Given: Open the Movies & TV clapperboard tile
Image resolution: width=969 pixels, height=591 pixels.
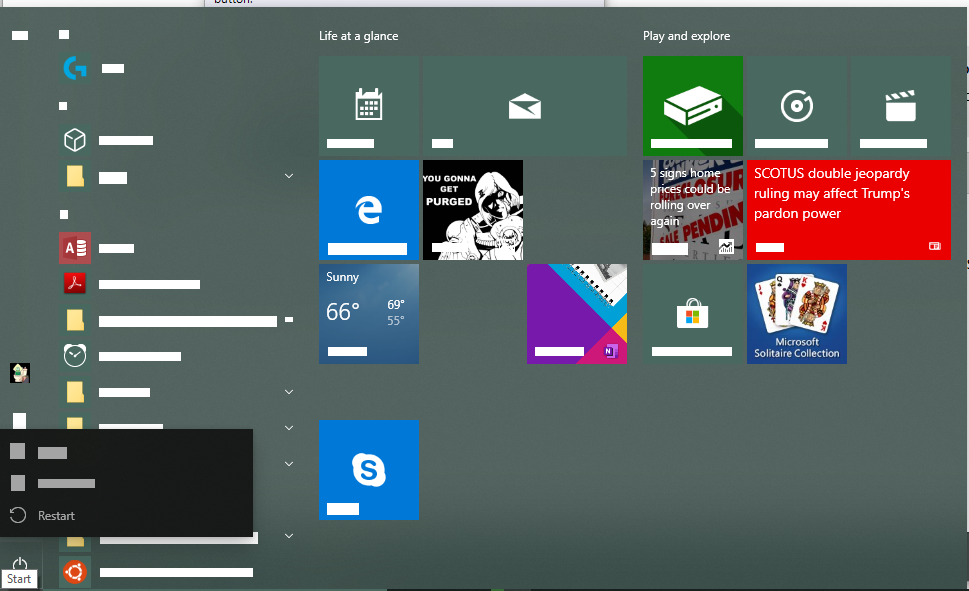Looking at the screenshot, I should point(900,106).
